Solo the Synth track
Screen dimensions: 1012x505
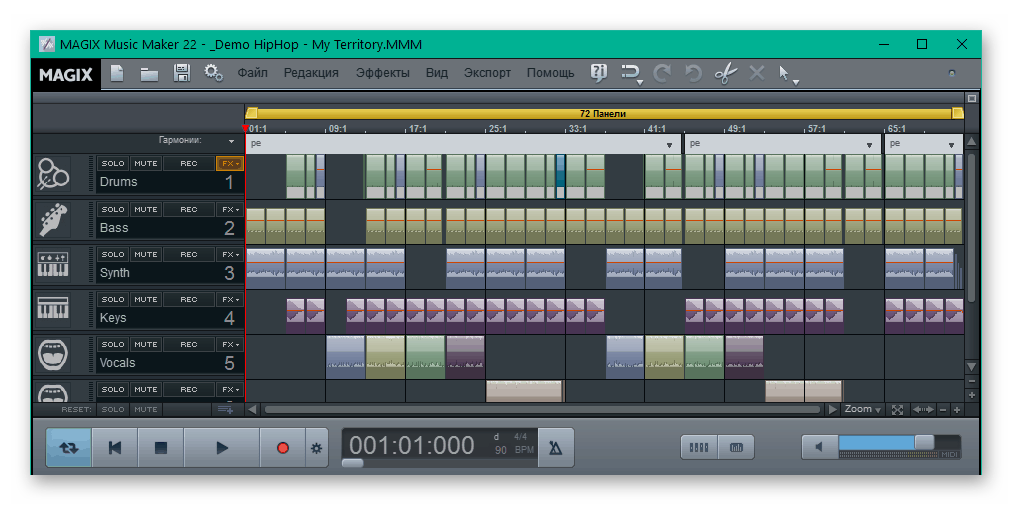[x=113, y=254]
